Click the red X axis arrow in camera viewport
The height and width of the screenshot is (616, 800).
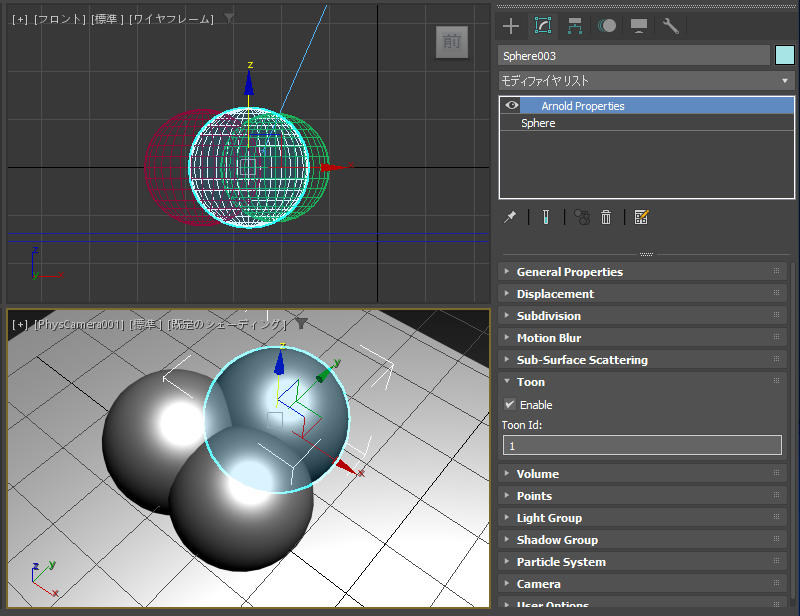click(x=345, y=467)
